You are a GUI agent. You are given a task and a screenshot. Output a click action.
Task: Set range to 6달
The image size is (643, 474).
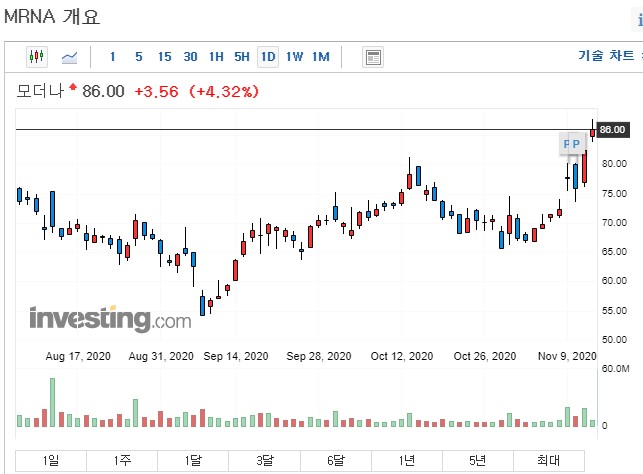(x=336, y=460)
